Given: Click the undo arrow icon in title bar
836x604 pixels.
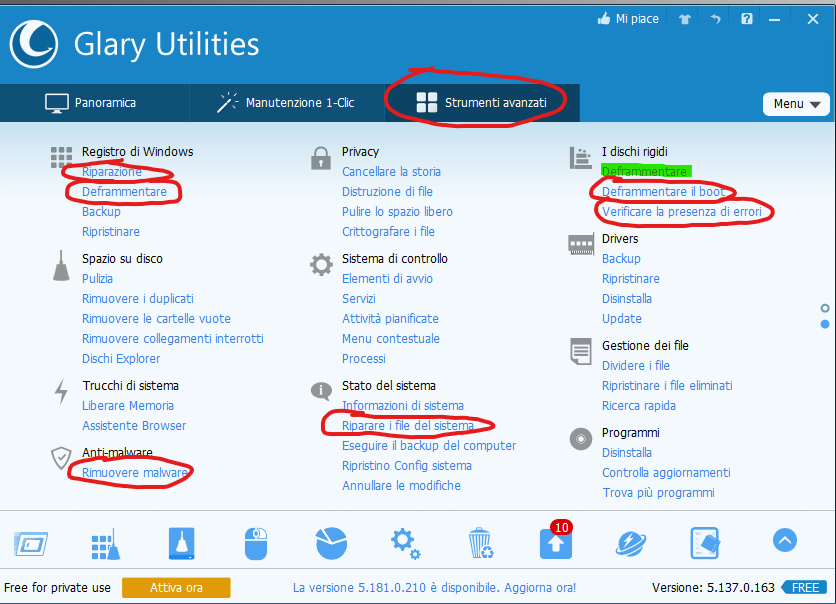Looking at the screenshot, I should (716, 19).
